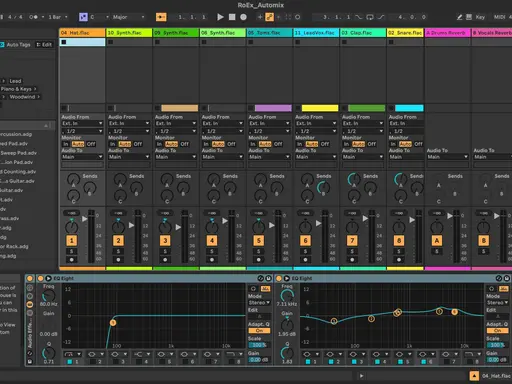Open band 1 filter type dropdown on first EQ
Viewport: 512px width, 384px height.
(73, 354)
